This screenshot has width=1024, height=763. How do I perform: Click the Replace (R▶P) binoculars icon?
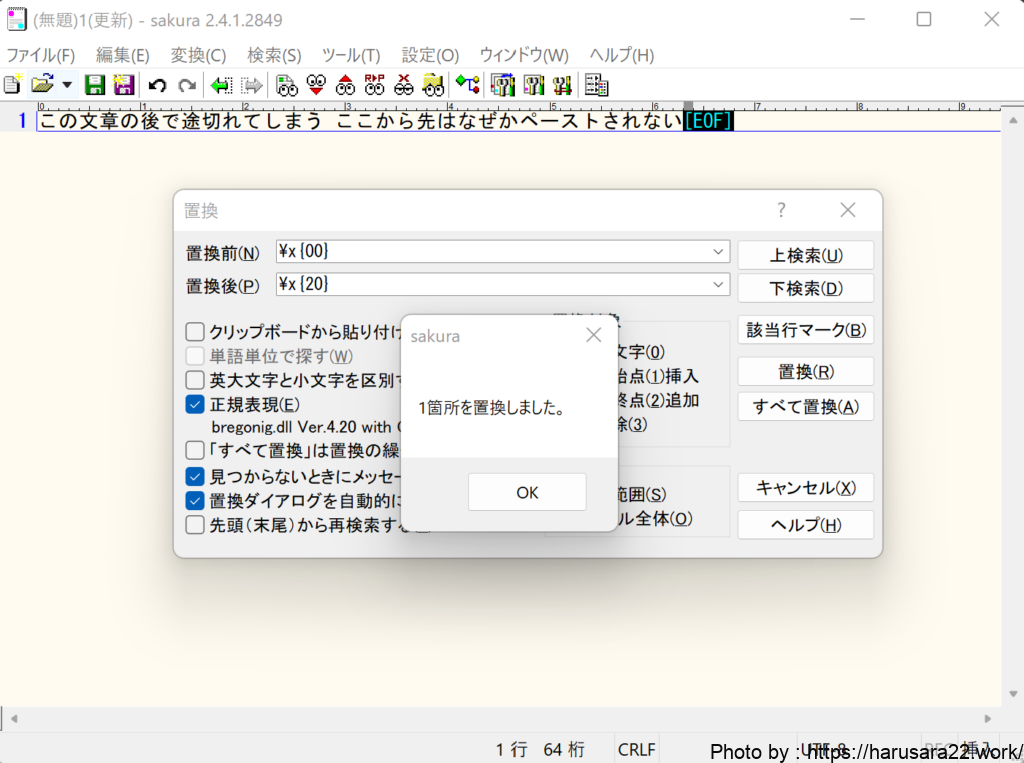[x=375, y=85]
